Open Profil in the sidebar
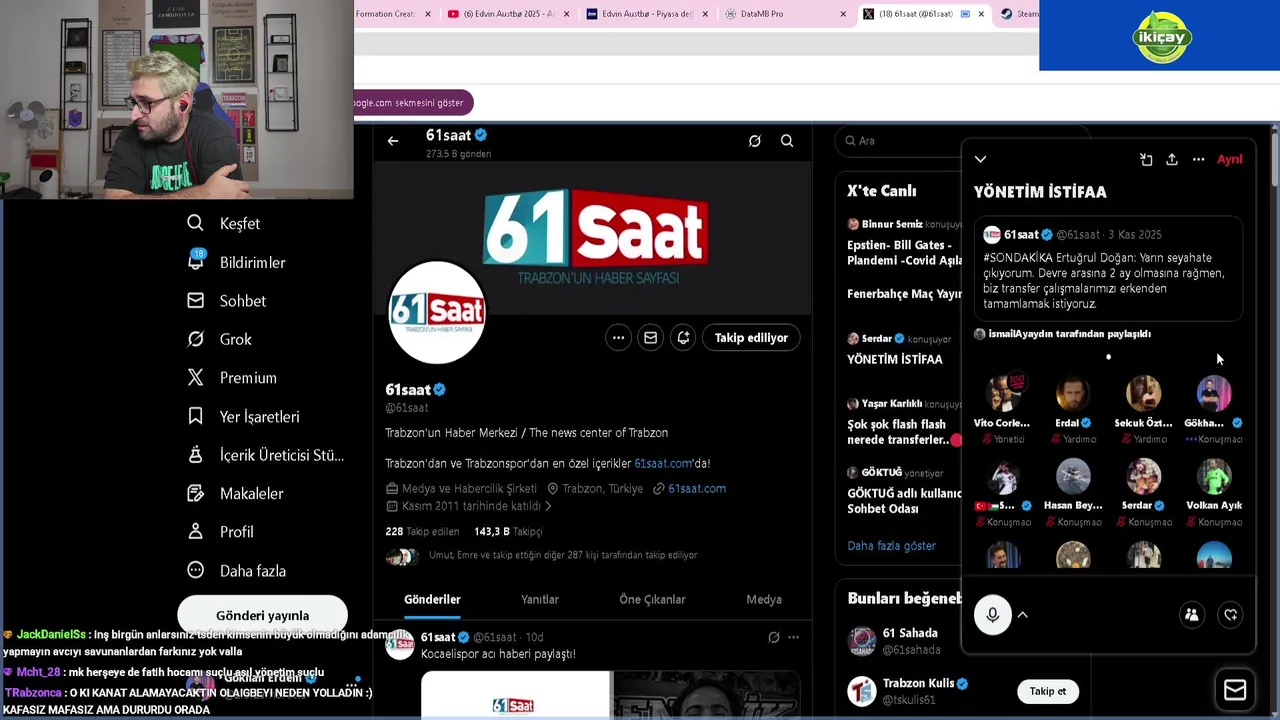The height and width of the screenshot is (720, 1280). pos(221,532)
